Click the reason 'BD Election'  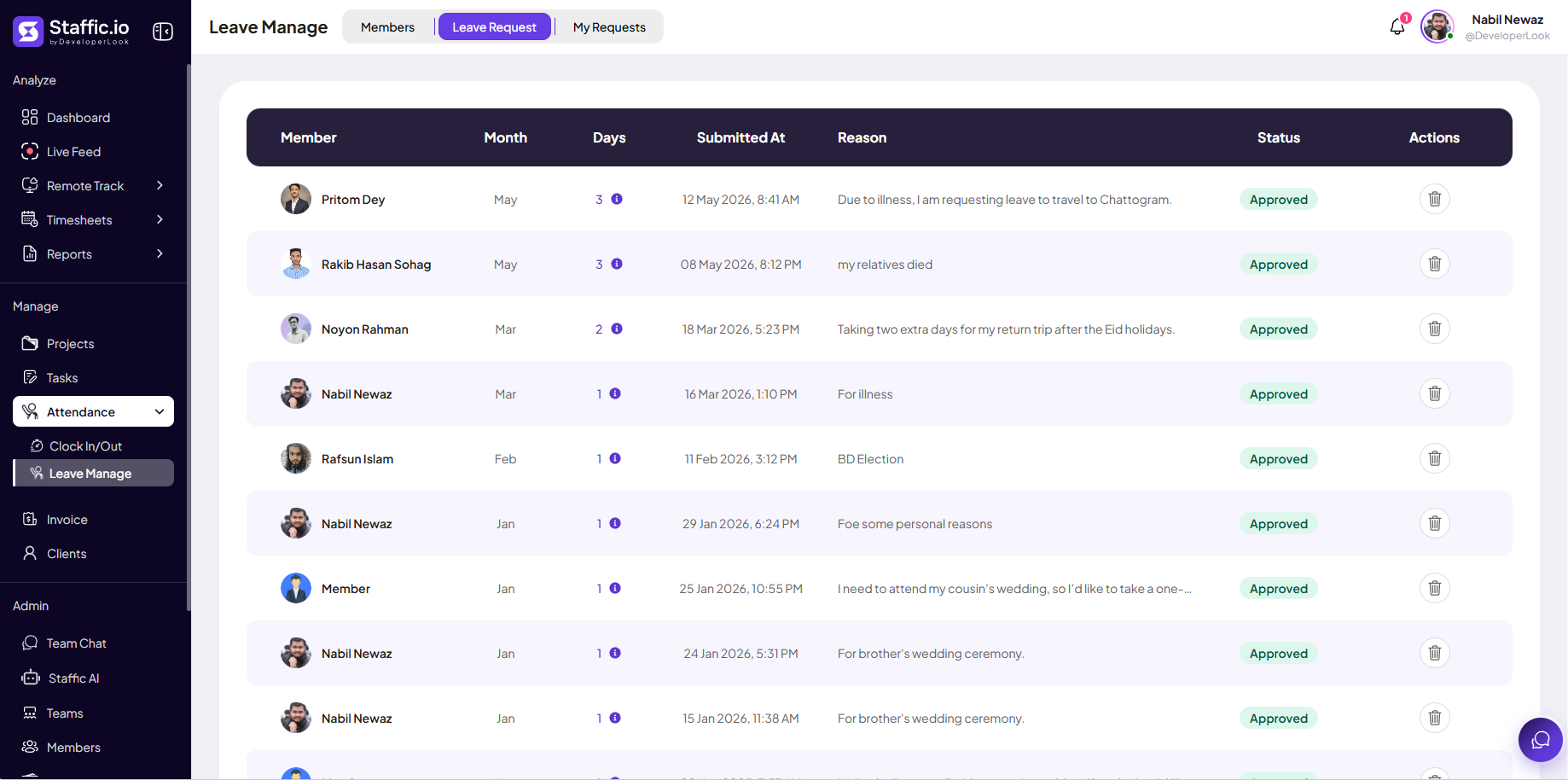(870, 459)
